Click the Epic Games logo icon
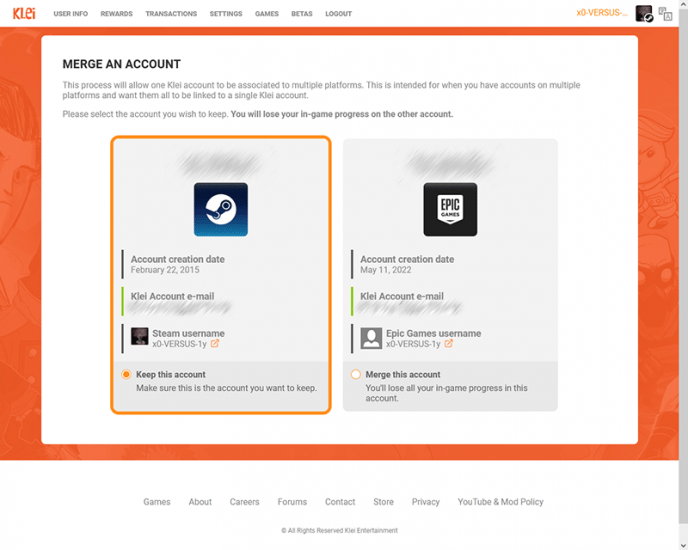The image size is (688, 550). tap(450, 209)
